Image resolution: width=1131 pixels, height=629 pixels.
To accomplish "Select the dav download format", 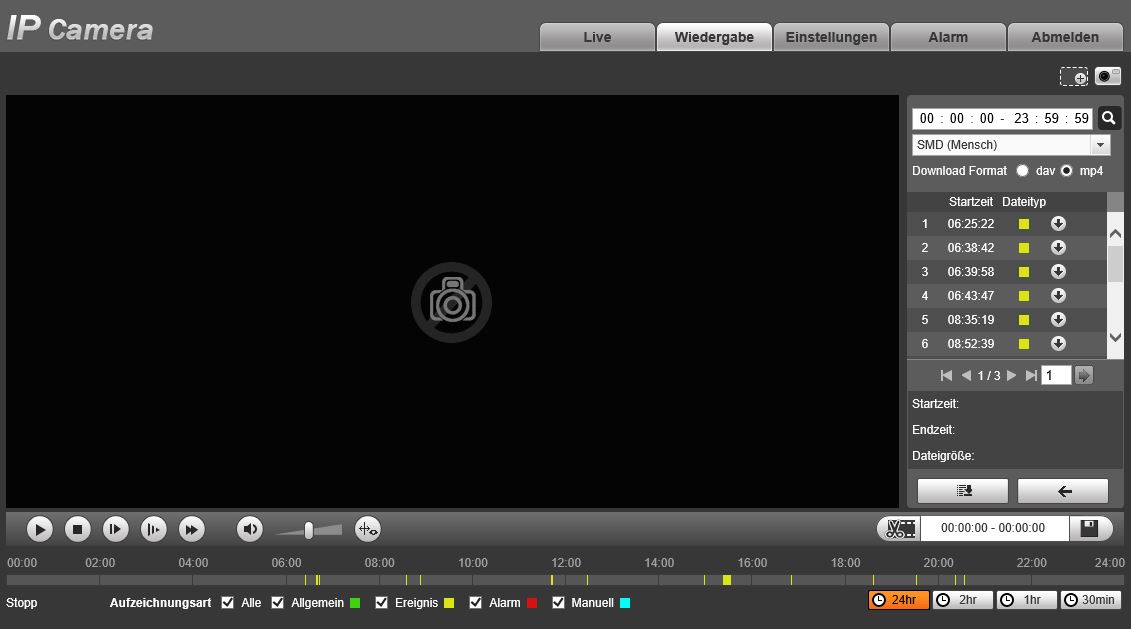I will pos(1022,171).
